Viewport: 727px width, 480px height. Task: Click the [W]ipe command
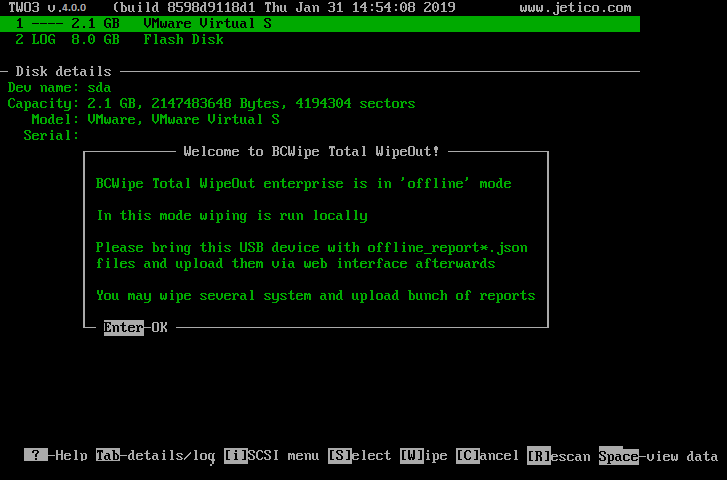point(424,455)
